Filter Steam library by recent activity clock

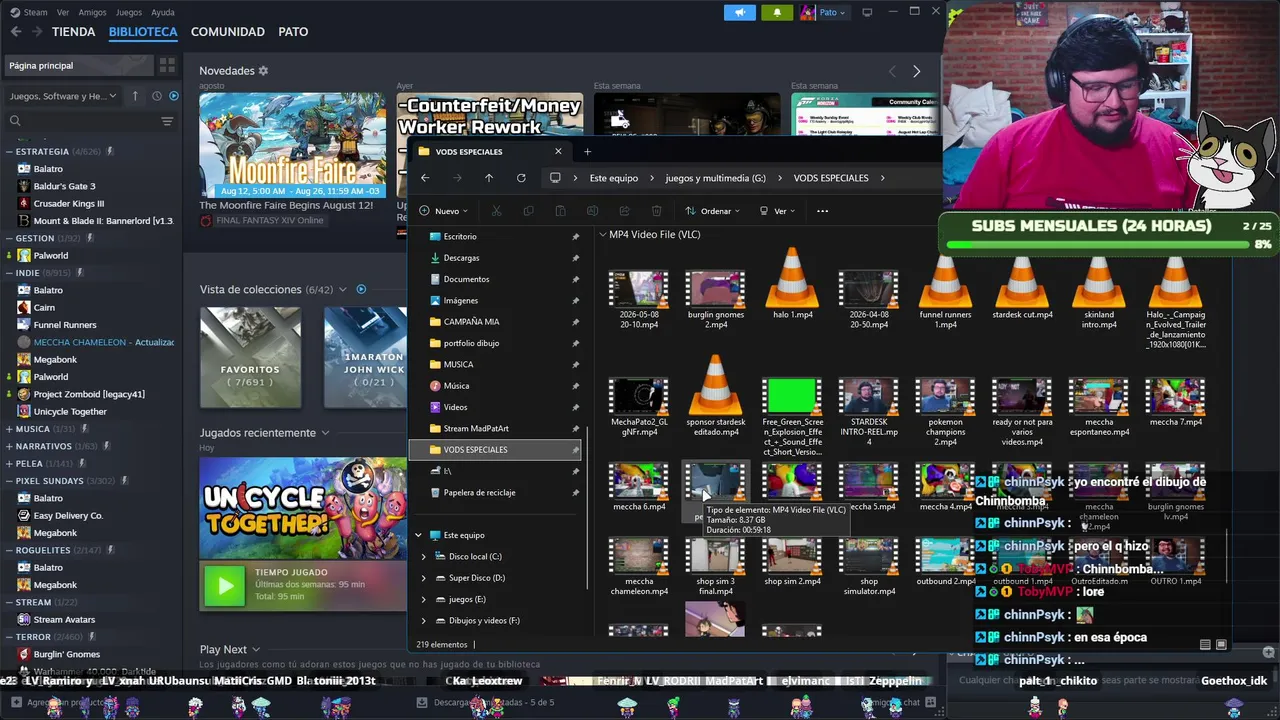[x=157, y=96]
